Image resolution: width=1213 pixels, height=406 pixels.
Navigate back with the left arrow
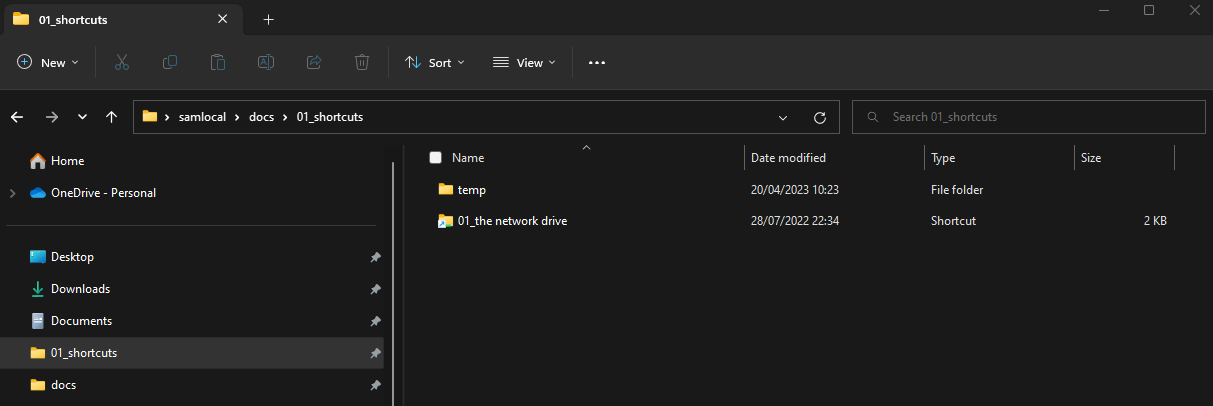coord(17,117)
